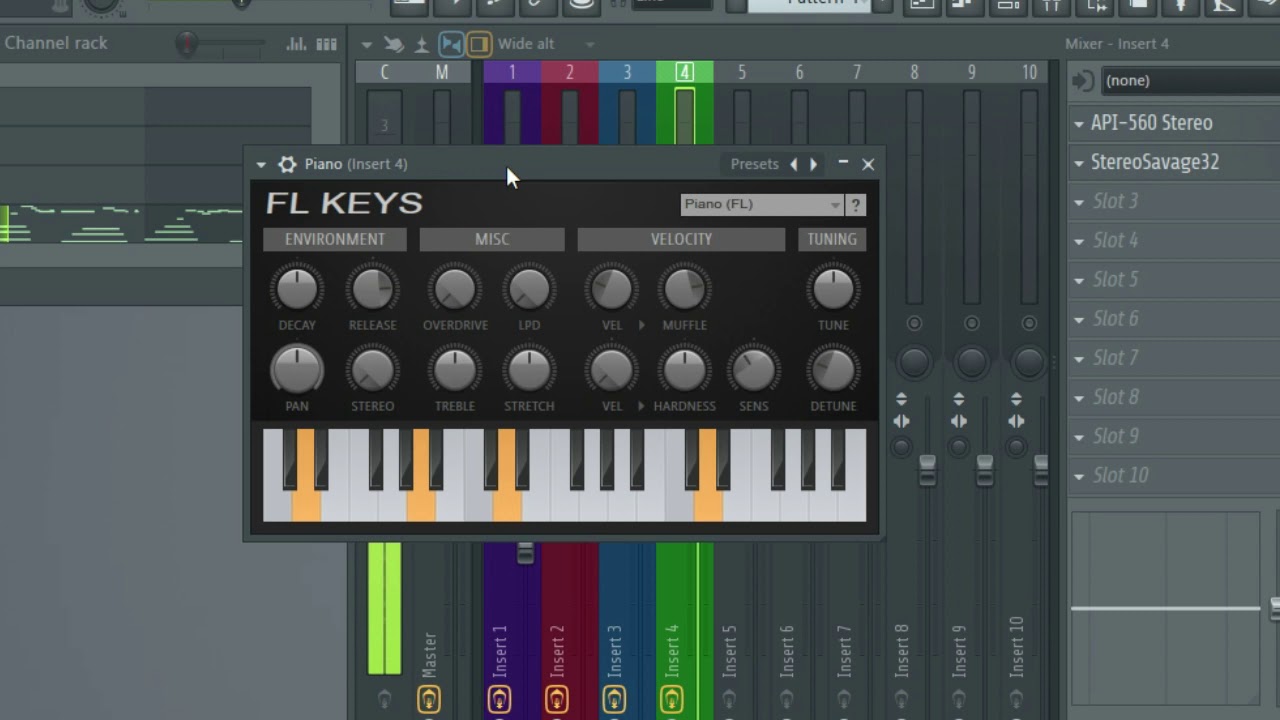Select mixer track M master header
Image resolution: width=1280 pixels, height=720 pixels.
pos(442,72)
